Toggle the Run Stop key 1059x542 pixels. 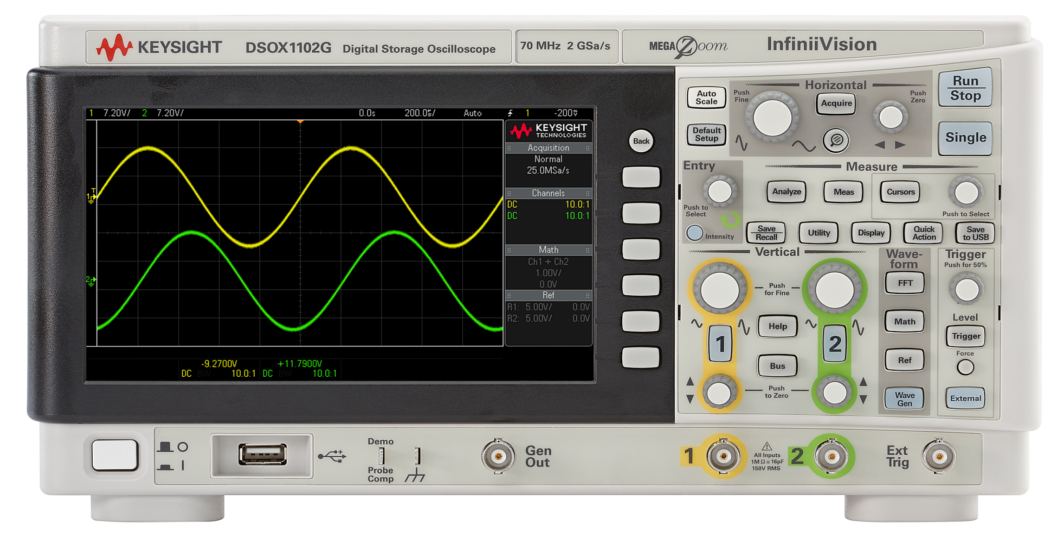point(965,88)
